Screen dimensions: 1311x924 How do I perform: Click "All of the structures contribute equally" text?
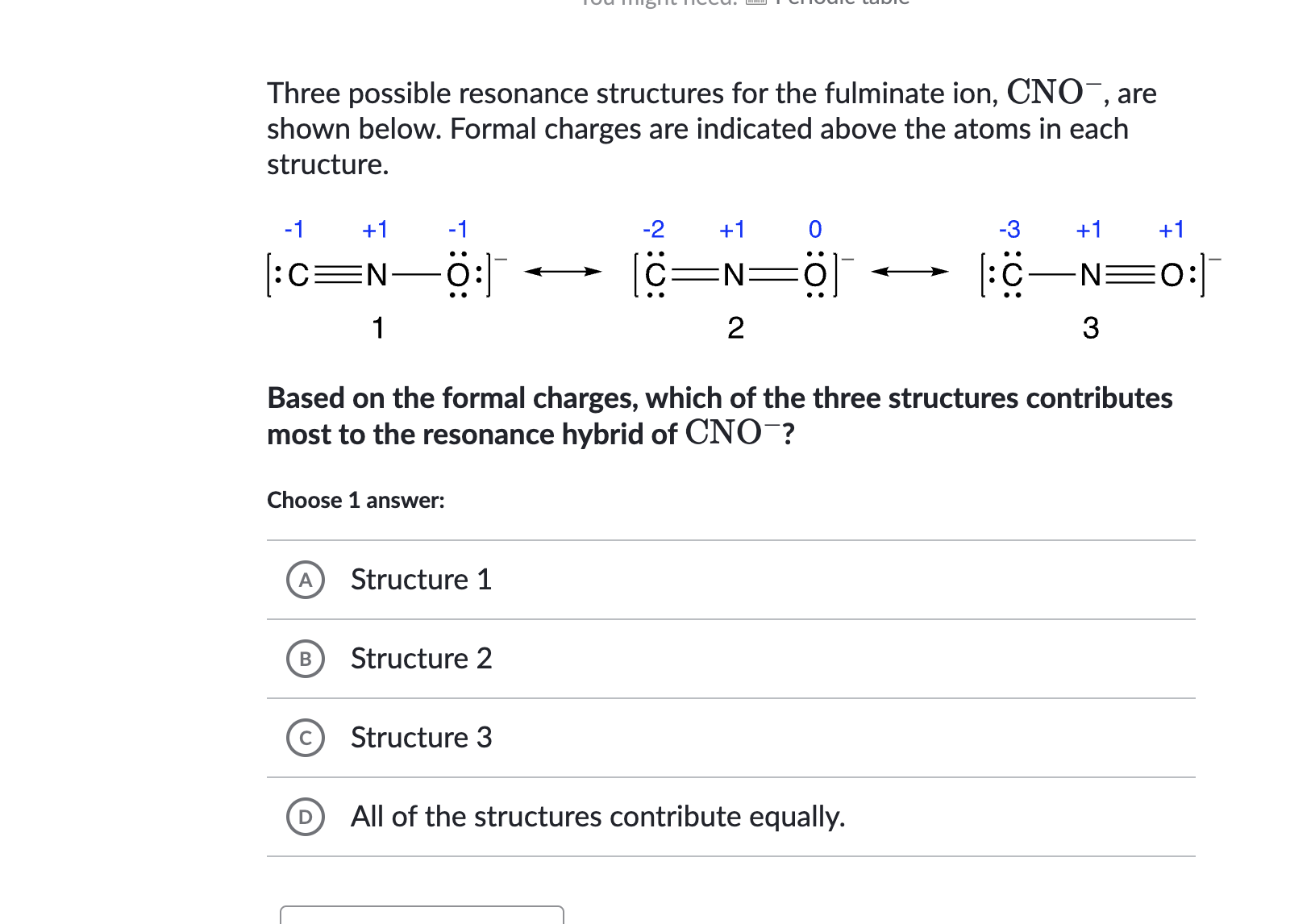pos(597,817)
